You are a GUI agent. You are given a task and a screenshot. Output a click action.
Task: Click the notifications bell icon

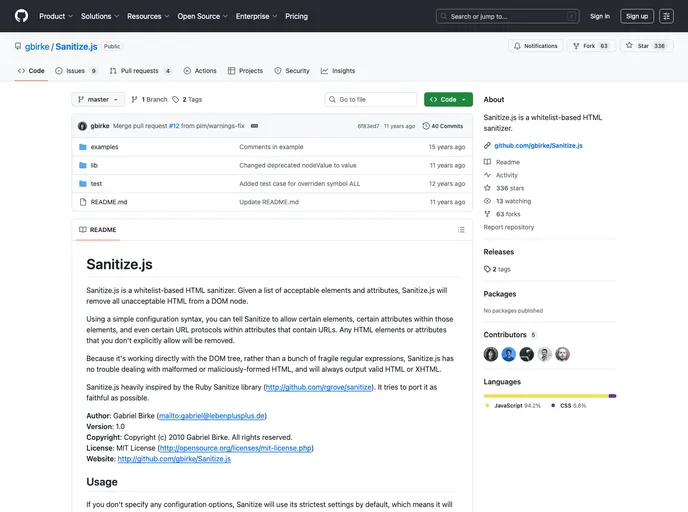point(517,46)
